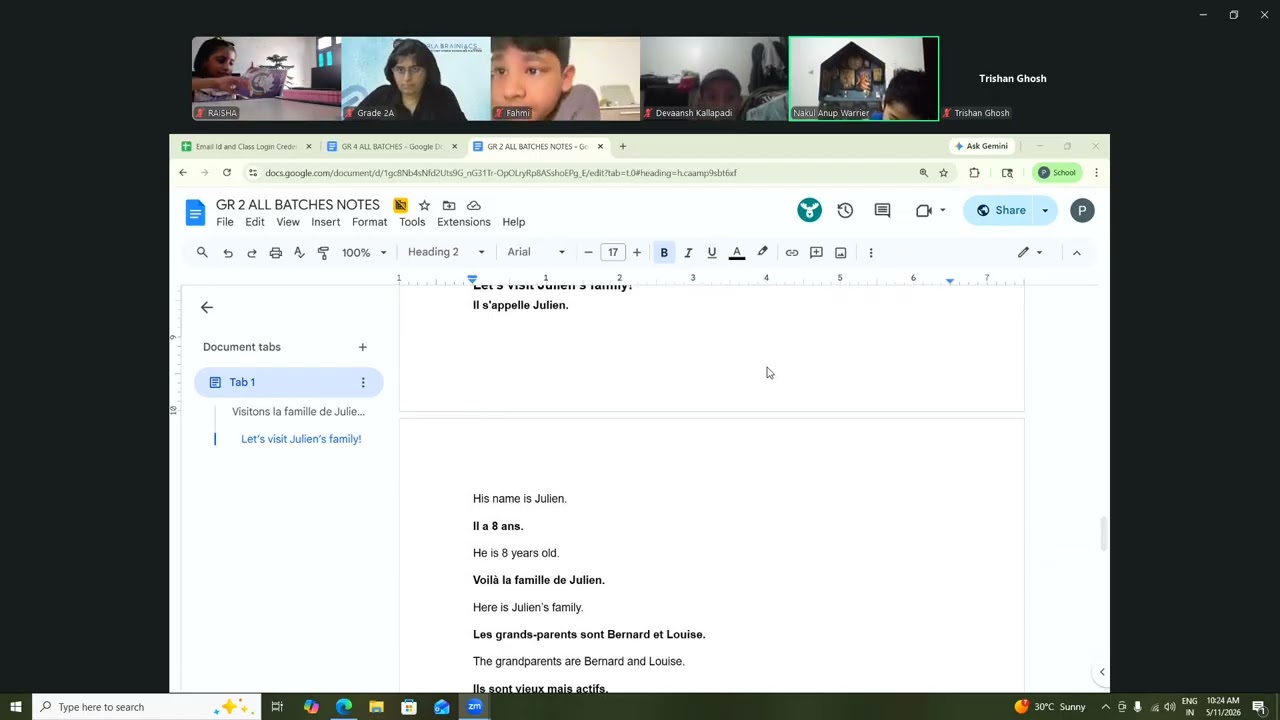
Task: Switch to Email Id and Class Login tab
Action: pyautogui.click(x=247, y=146)
